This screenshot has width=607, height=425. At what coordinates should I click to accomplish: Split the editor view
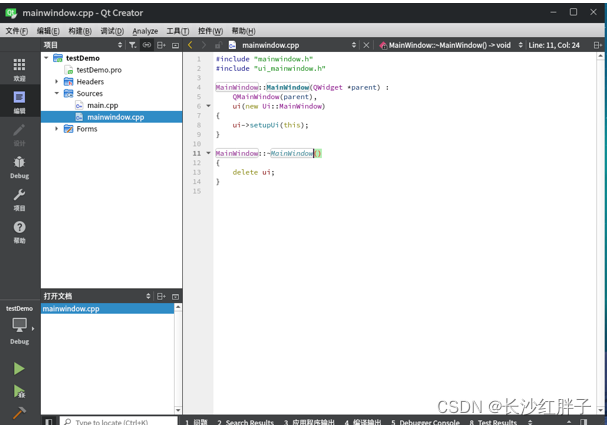[598, 45]
